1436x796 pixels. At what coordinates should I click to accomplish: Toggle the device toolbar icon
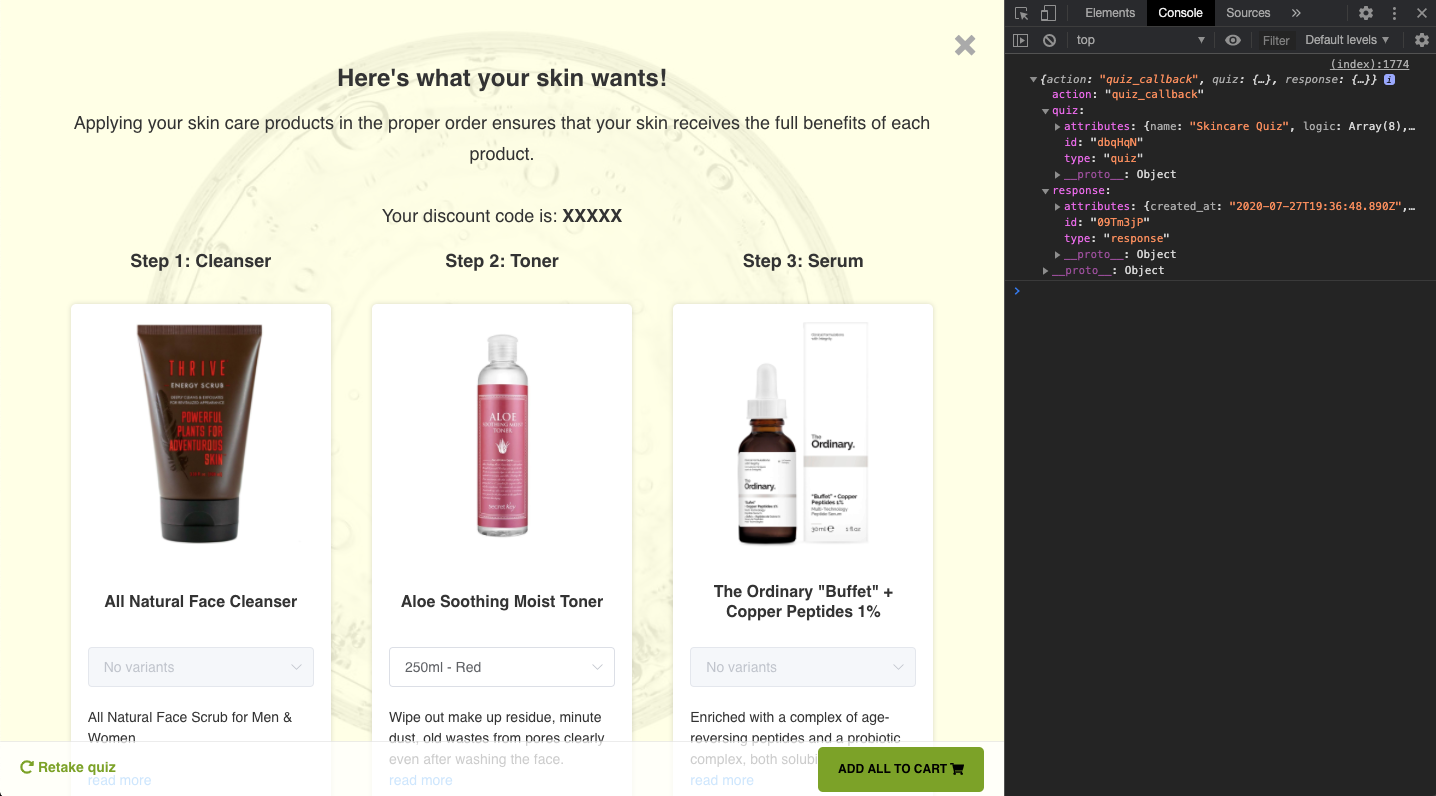click(1048, 13)
